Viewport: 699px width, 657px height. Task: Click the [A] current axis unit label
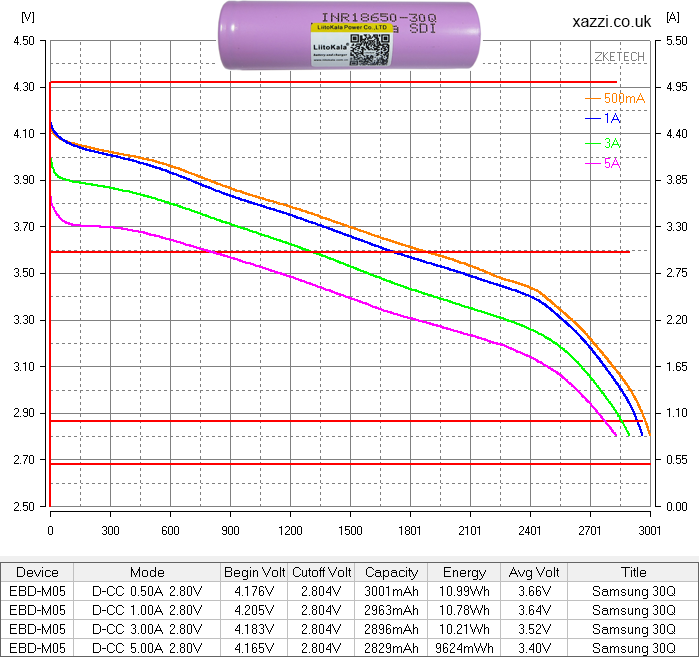[x=673, y=17]
